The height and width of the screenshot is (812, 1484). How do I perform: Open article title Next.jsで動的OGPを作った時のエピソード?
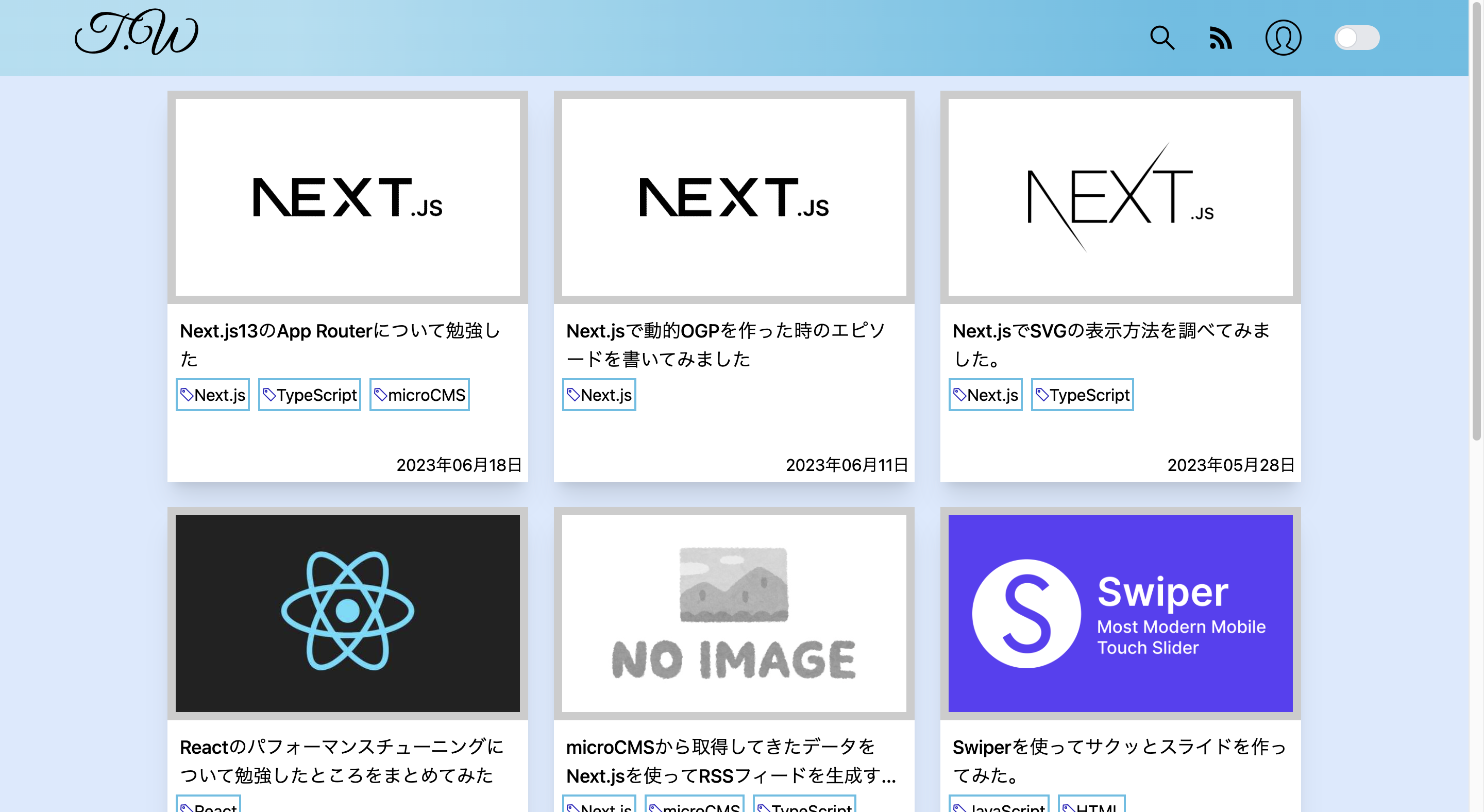point(726,344)
